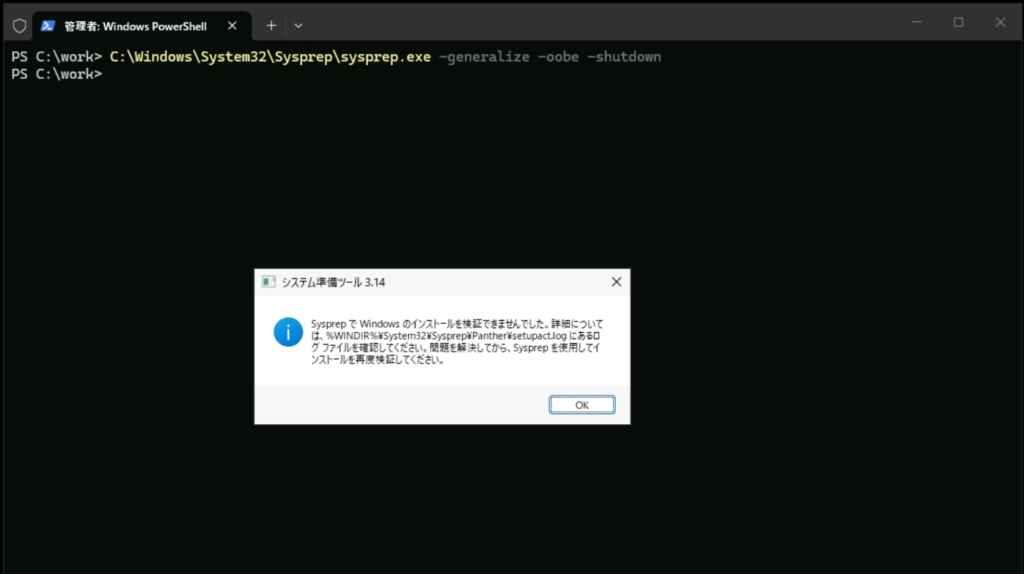Click the -oobe parameter in the command
This screenshot has height=574, width=1024.
557,57
